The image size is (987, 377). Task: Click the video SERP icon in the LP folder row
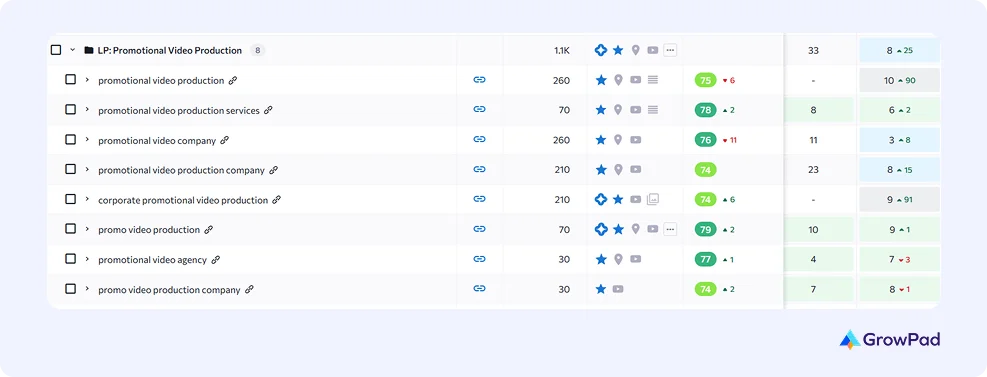pyautogui.click(x=653, y=50)
